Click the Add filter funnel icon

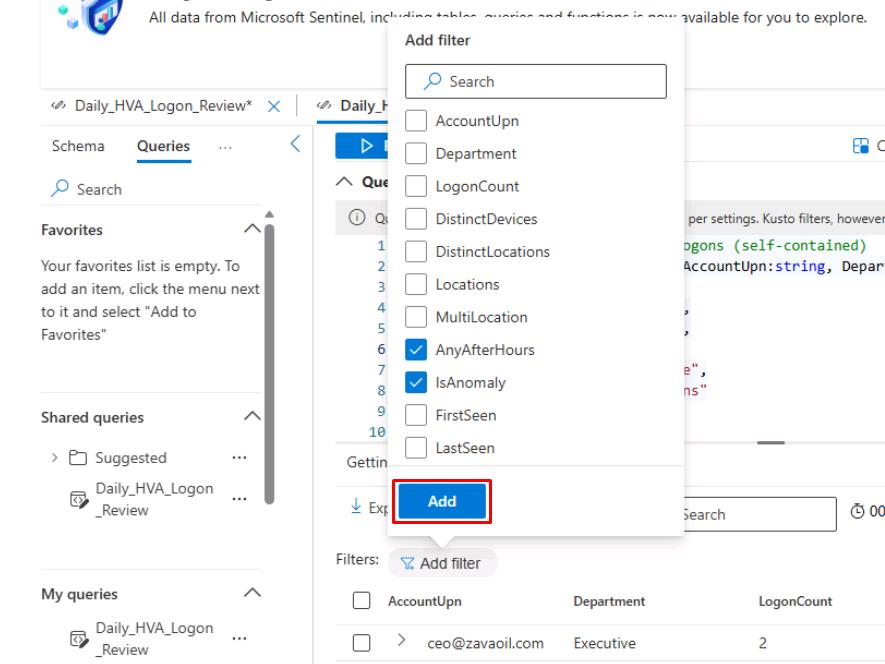[x=407, y=563]
